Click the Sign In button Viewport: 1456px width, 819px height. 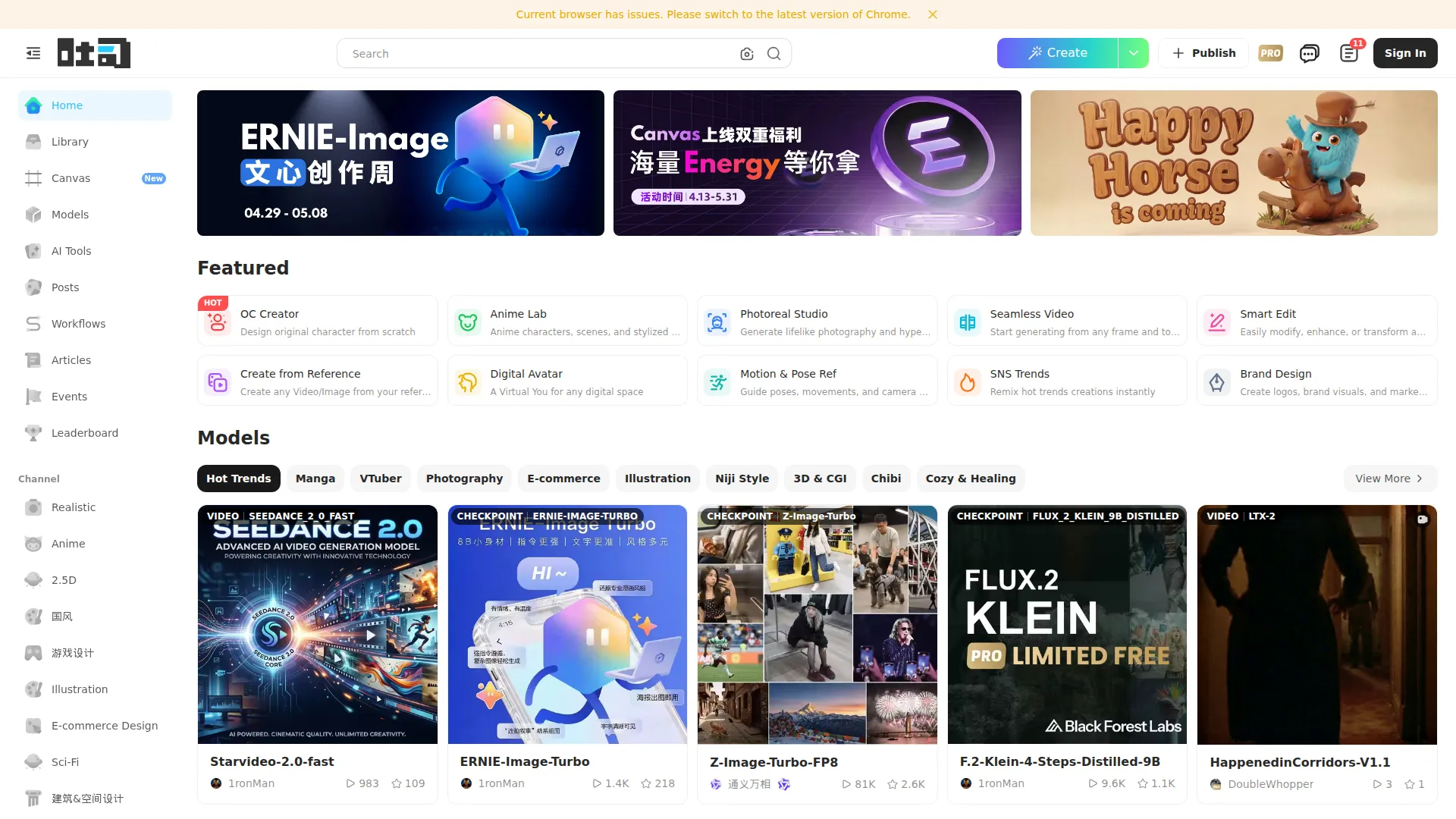coord(1405,53)
